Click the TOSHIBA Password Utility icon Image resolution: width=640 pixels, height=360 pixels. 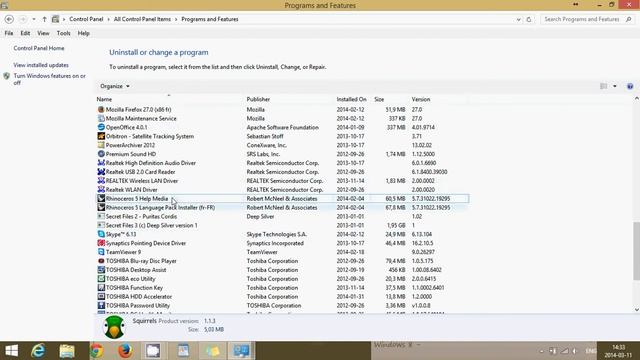[101, 305]
